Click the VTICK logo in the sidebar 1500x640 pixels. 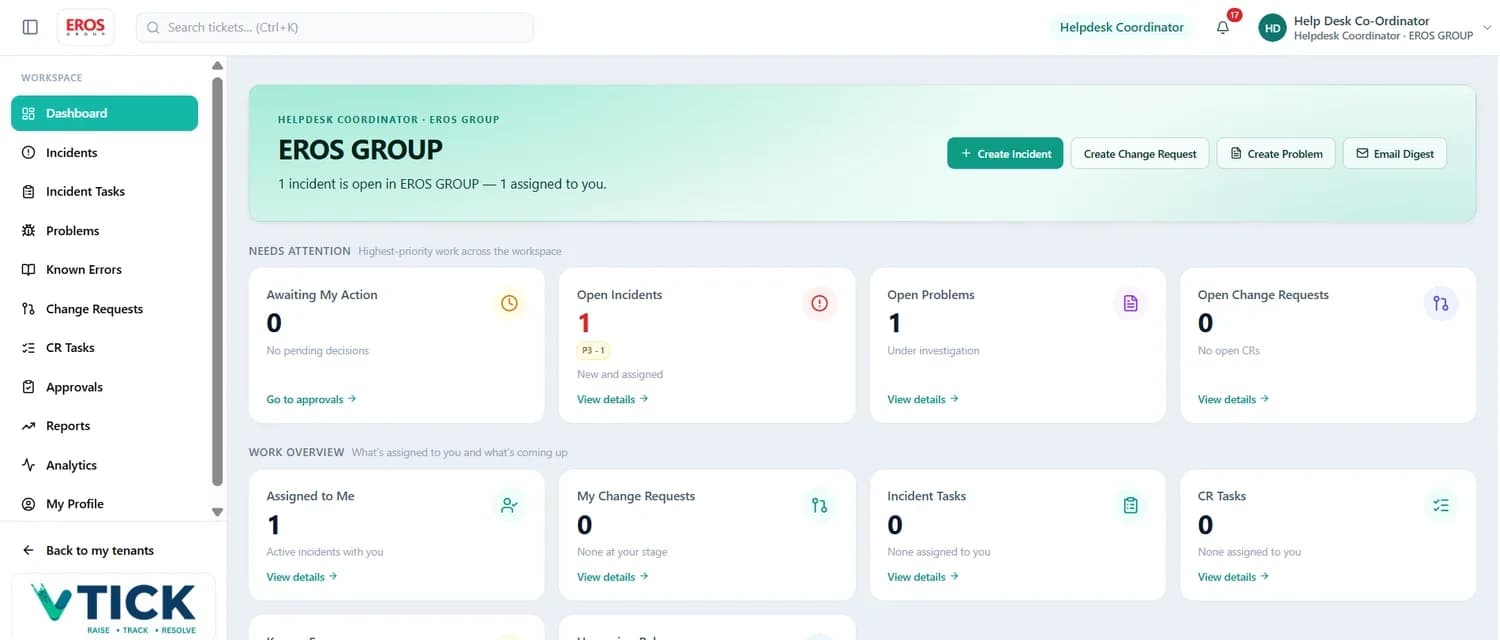tap(113, 609)
